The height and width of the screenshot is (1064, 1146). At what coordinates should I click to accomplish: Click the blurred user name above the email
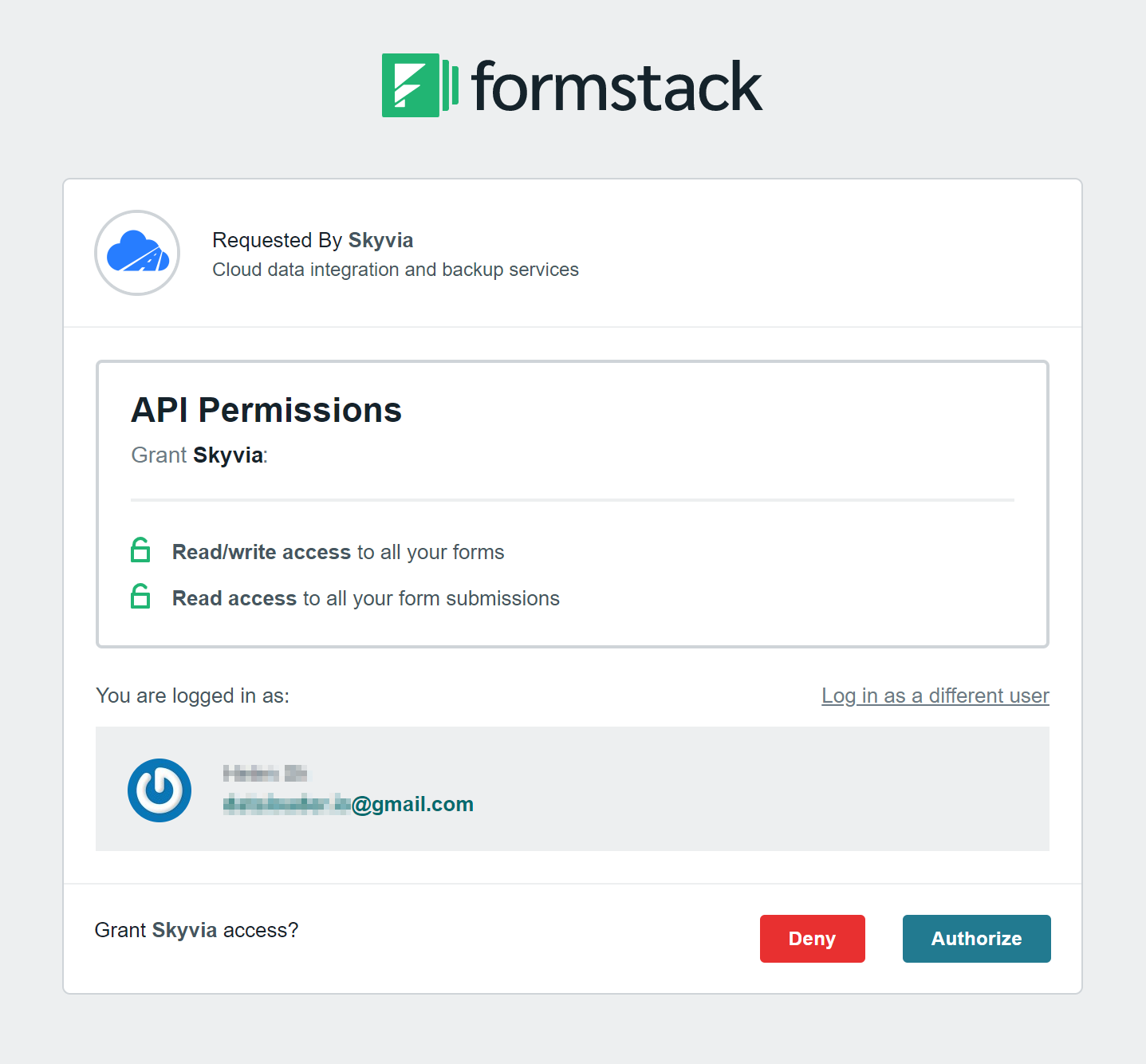[265, 773]
